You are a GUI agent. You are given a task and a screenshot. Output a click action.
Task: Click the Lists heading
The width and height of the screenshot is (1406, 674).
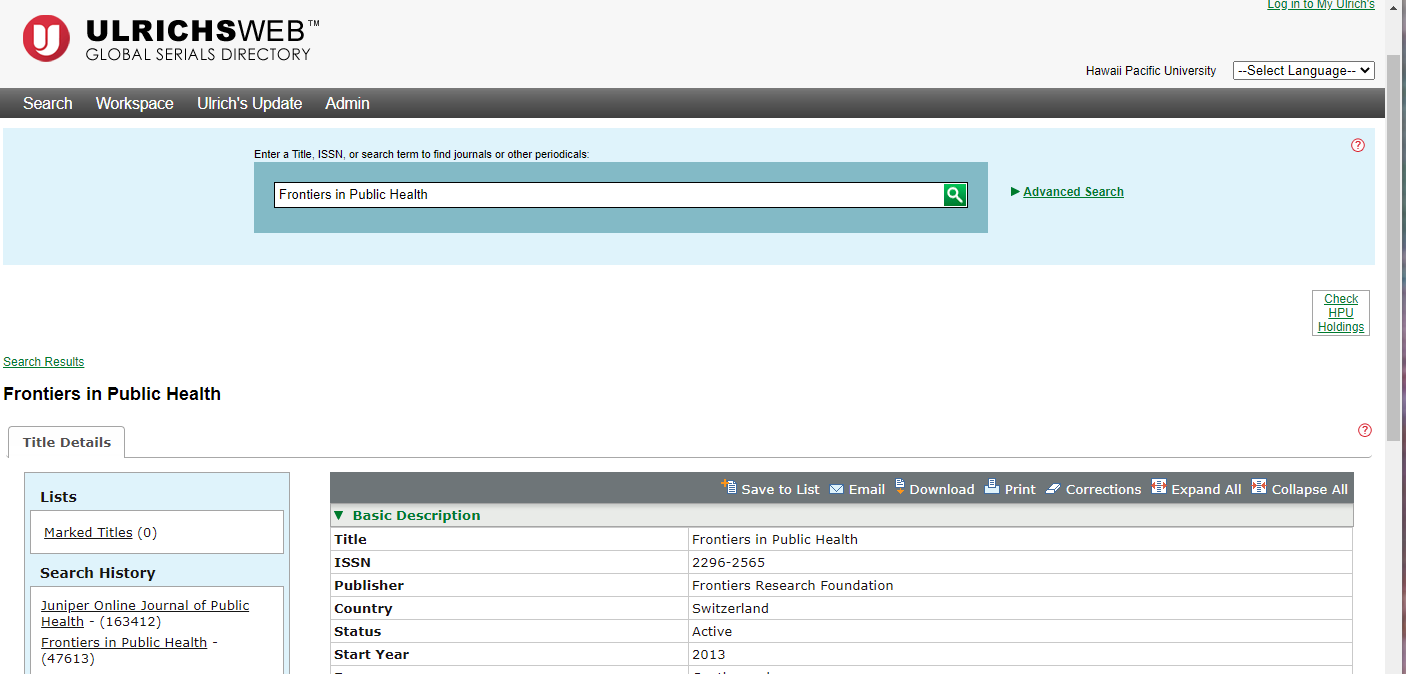coord(58,497)
